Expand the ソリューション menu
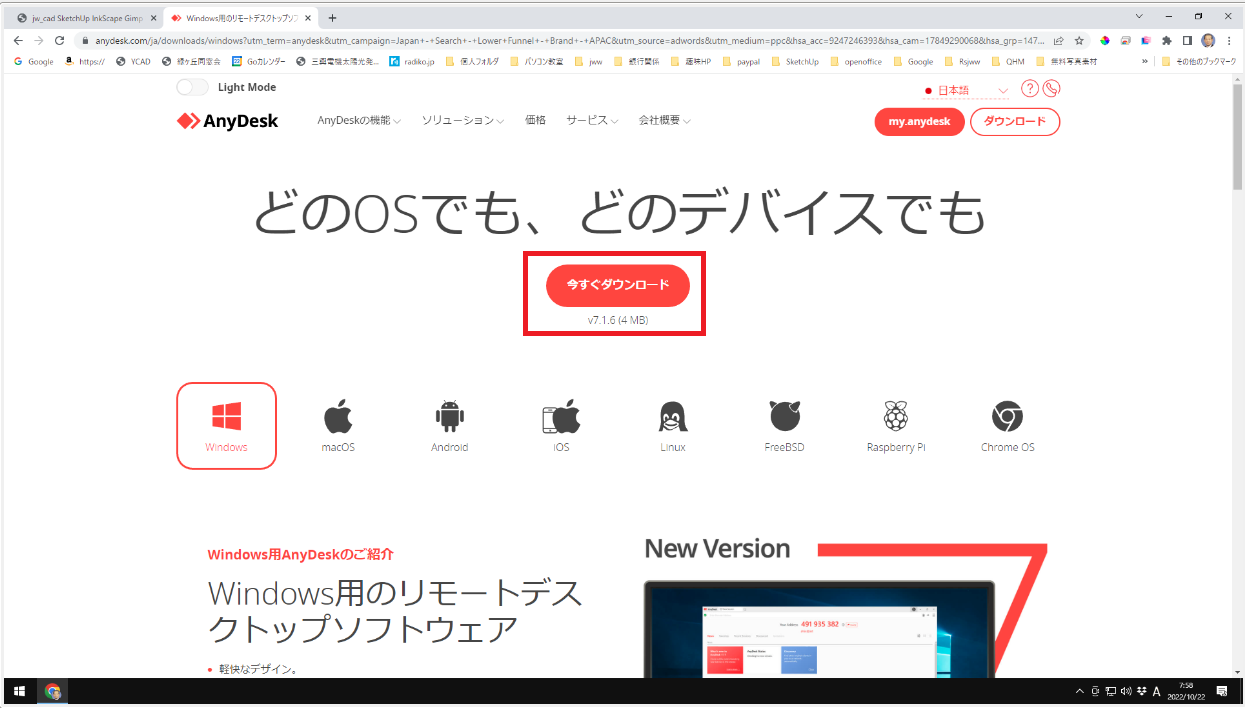The width and height of the screenshot is (1245, 708). click(x=463, y=120)
